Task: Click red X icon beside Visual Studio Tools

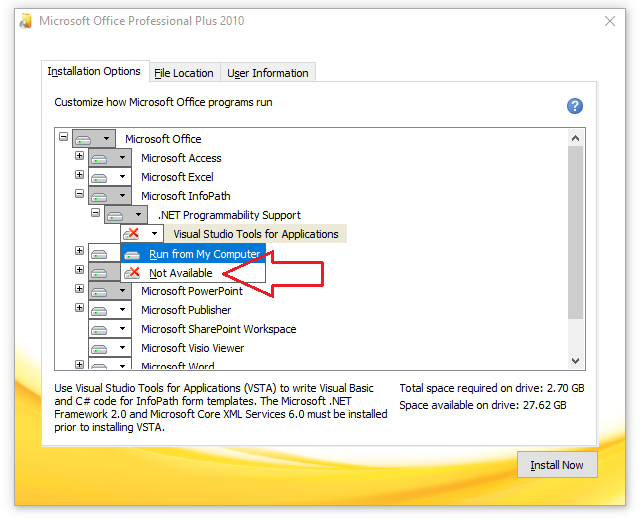Action: click(x=131, y=234)
